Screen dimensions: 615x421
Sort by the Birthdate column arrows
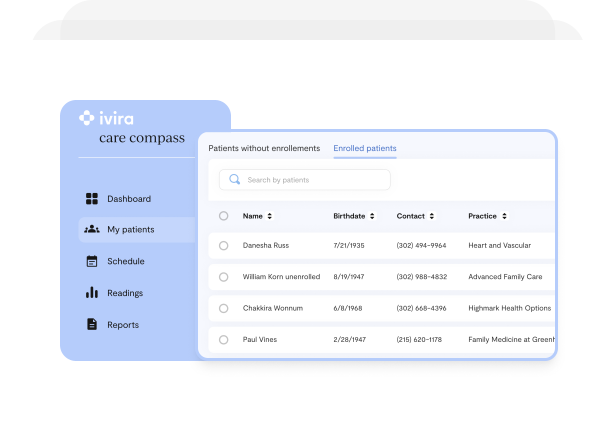[x=373, y=216]
